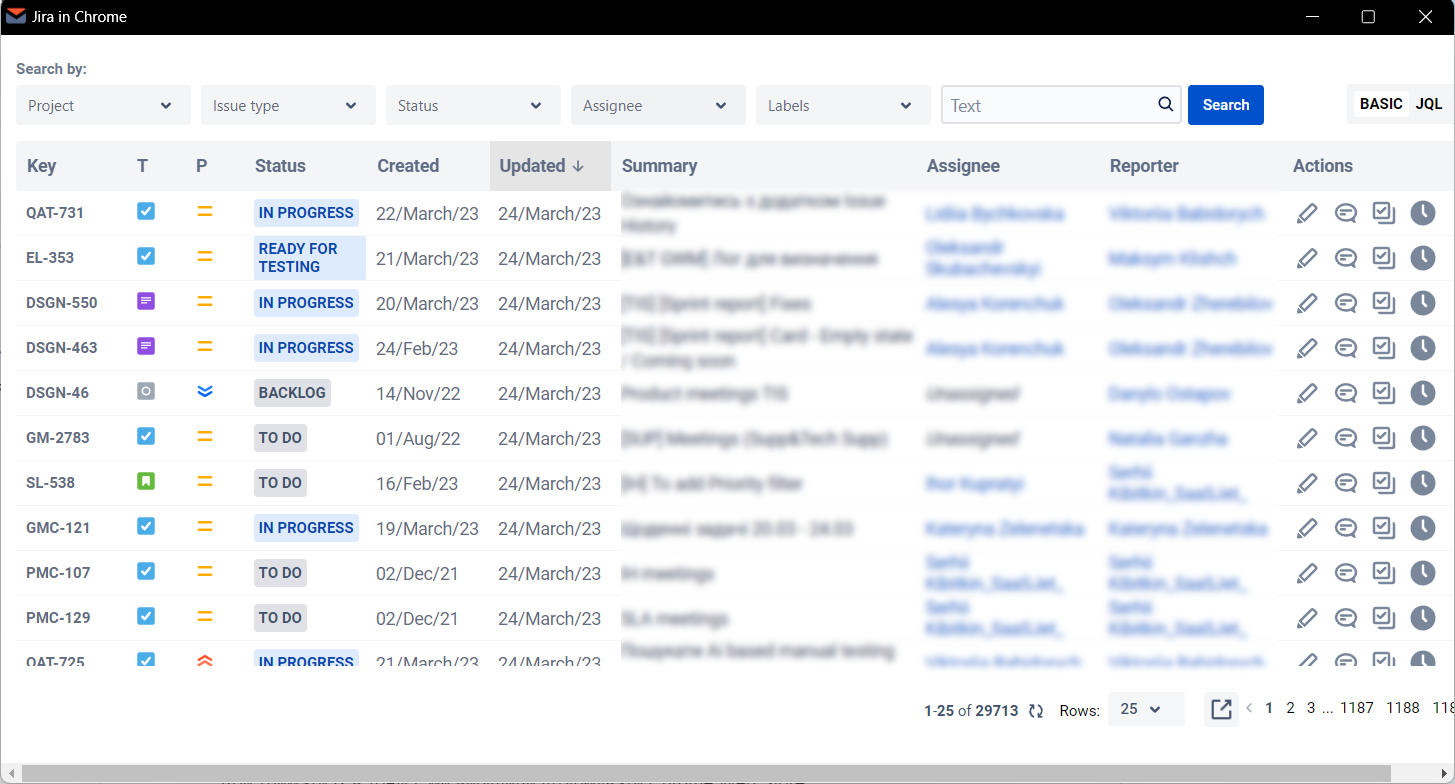Expand the Assignee filter dropdown
1455x784 pixels.
point(658,105)
